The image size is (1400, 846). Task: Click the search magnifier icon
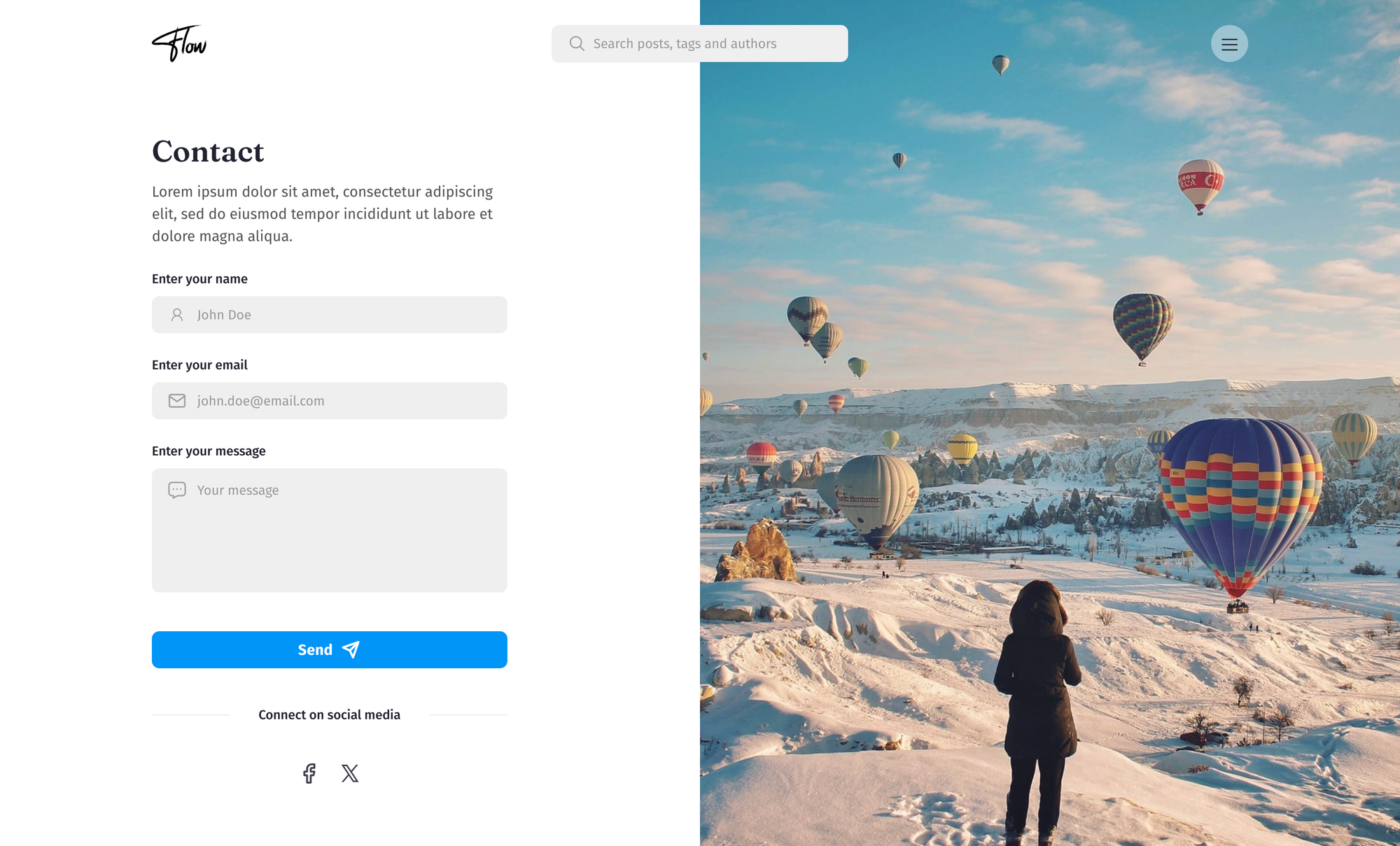577,43
